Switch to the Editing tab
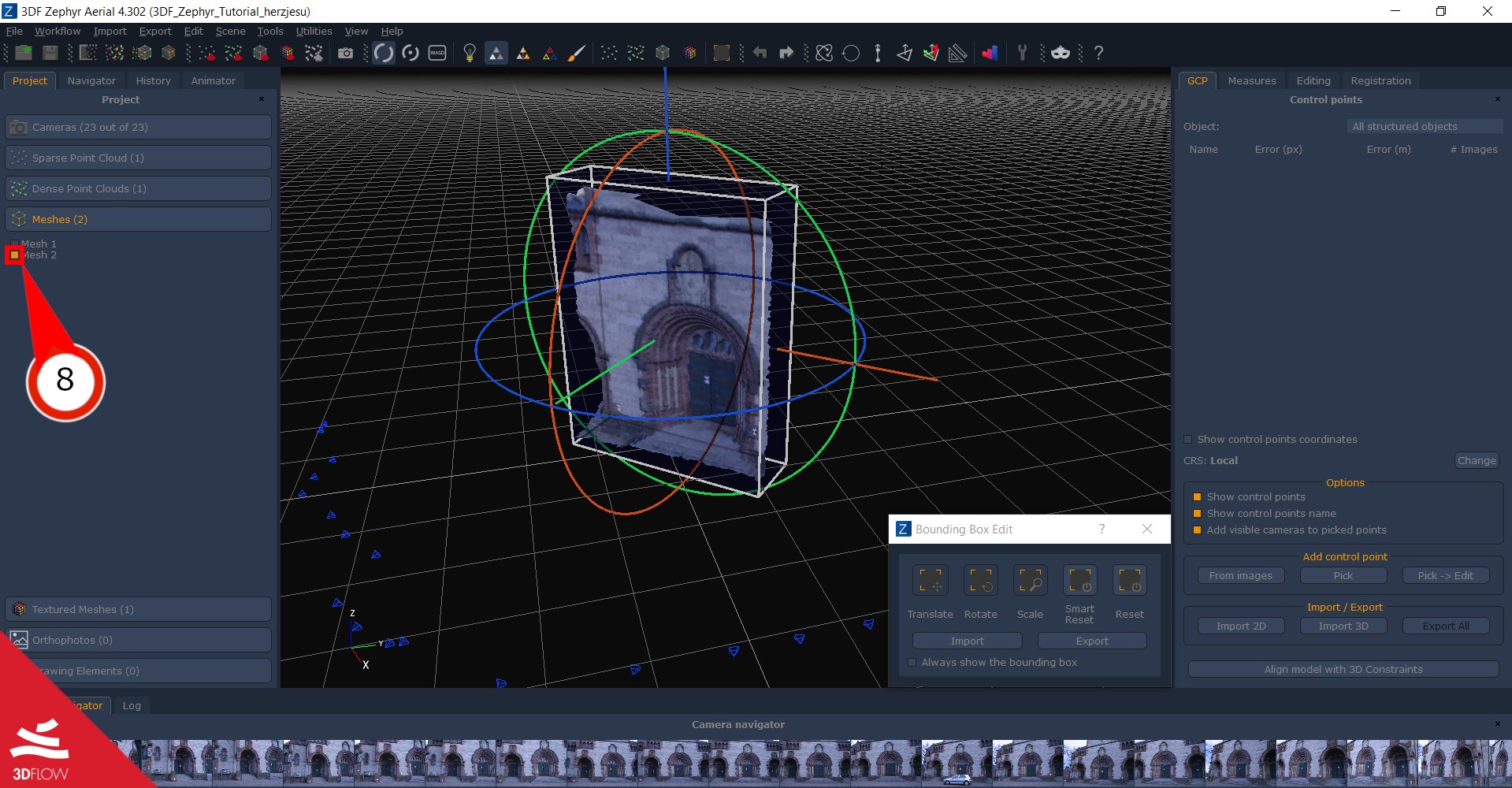The image size is (1512, 788). pos(1313,80)
